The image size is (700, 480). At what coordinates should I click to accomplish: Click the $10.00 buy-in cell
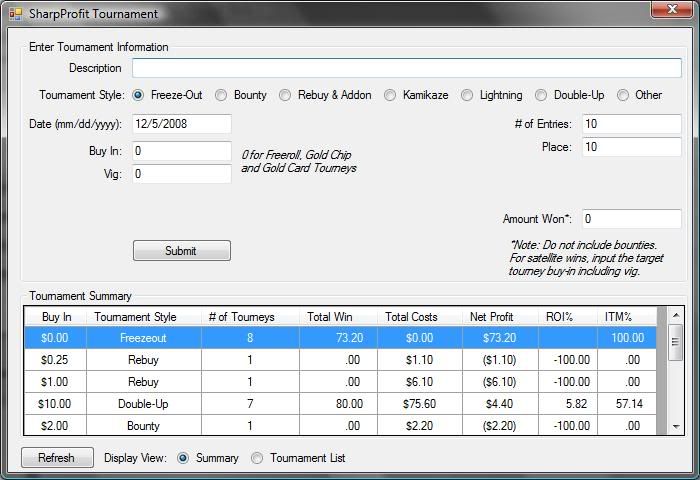point(56,404)
